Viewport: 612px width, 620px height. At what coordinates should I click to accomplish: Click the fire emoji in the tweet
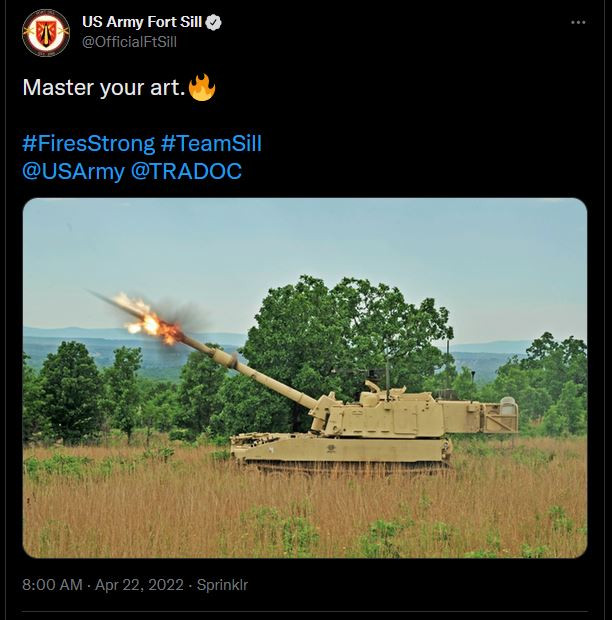tap(202, 87)
